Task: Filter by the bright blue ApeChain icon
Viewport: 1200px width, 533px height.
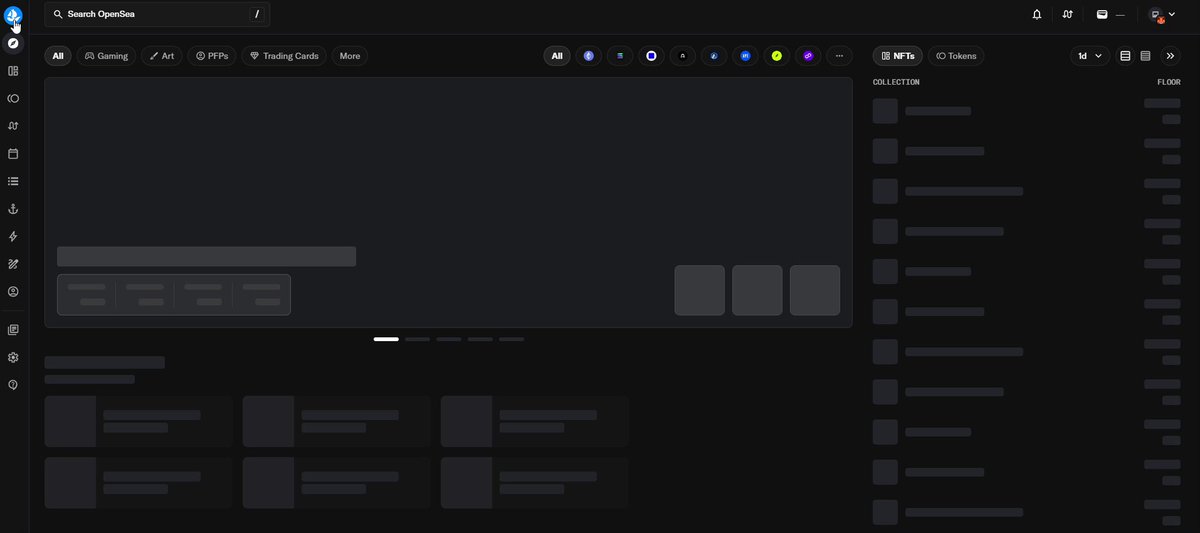Action: coord(745,56)
